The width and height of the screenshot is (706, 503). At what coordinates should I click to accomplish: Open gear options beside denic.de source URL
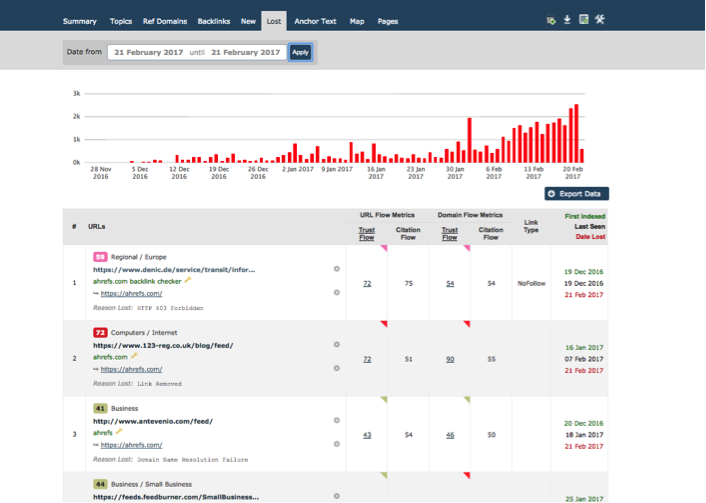click(x=336, y=269)
